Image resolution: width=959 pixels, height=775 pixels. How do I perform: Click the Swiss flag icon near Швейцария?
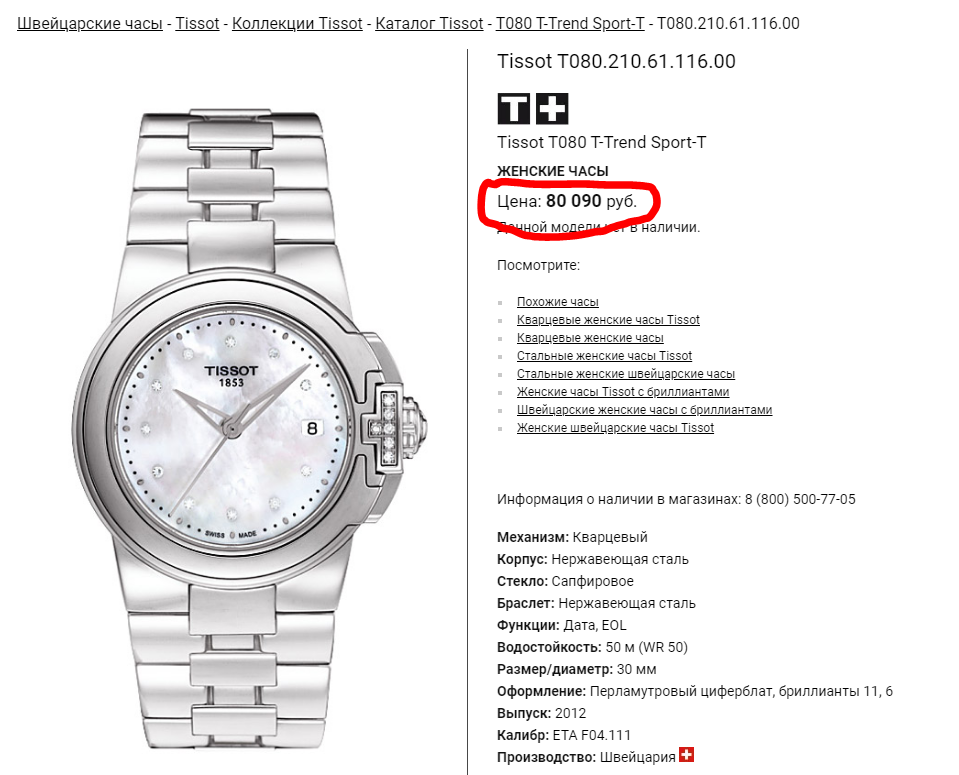tap(687, 755)
